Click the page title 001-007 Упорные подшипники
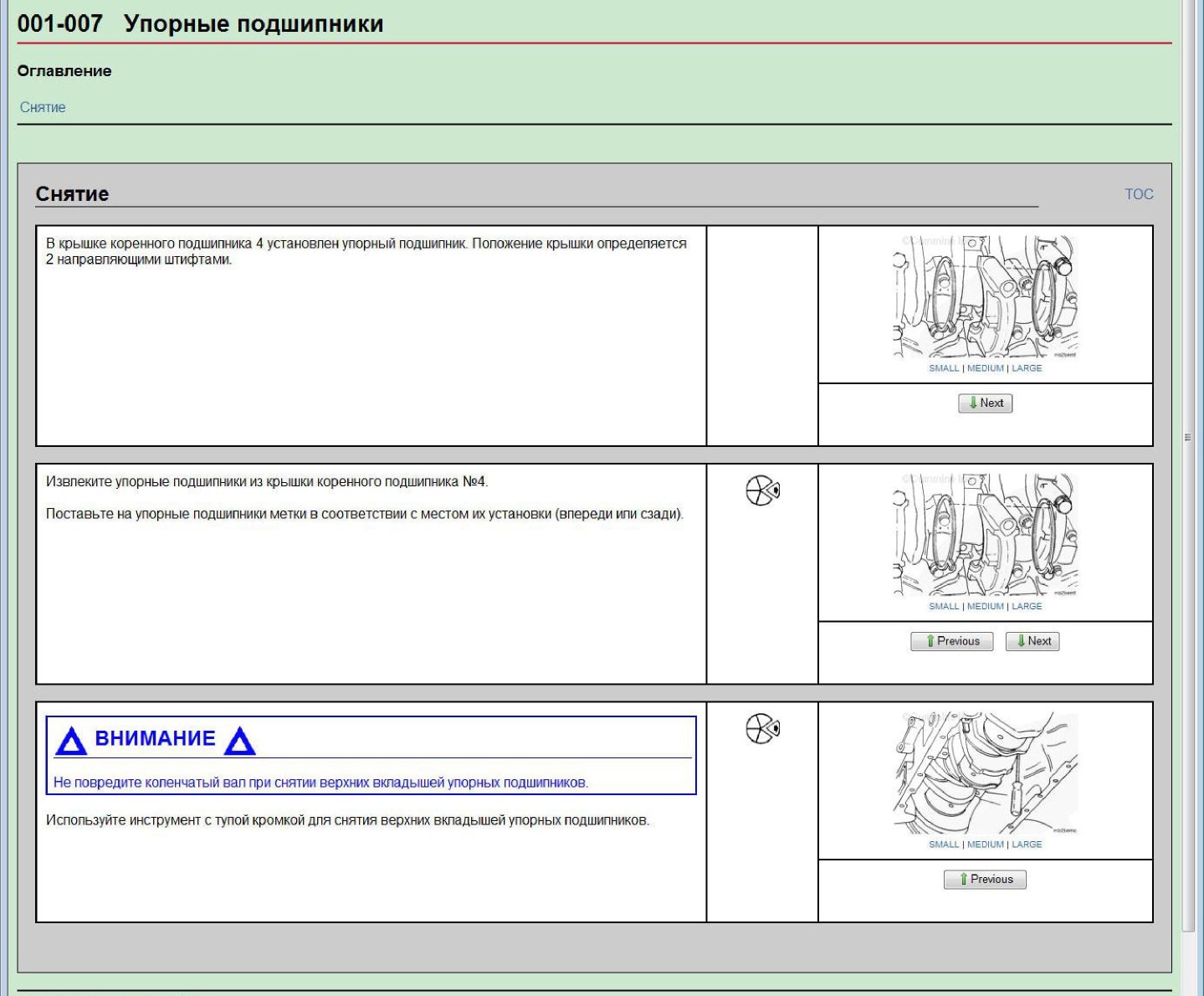The height and width of the screenshot is (996, 1204). (x=200, y=23)
